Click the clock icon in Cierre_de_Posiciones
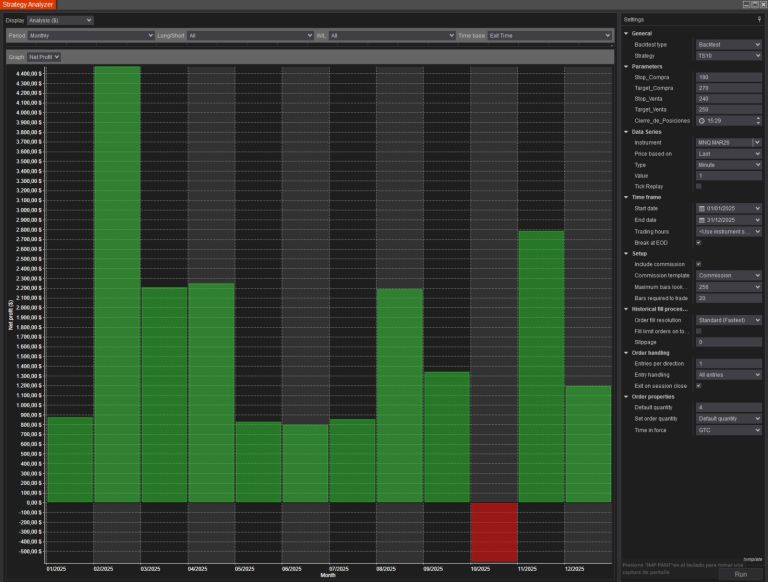 (x=701, y=121)
